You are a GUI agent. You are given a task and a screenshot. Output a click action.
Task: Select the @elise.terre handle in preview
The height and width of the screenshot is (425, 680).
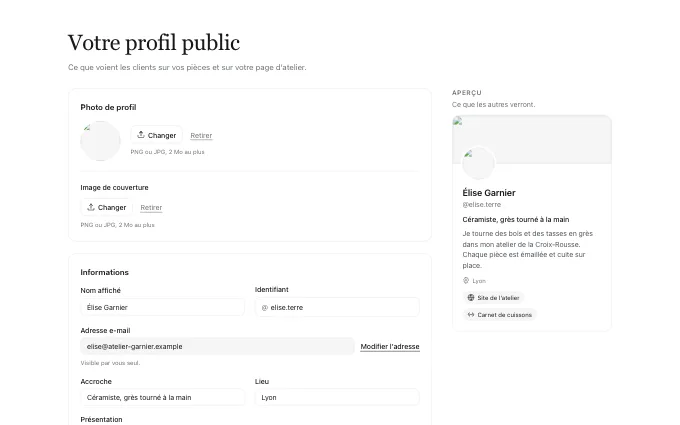click(x=481, y=204)
